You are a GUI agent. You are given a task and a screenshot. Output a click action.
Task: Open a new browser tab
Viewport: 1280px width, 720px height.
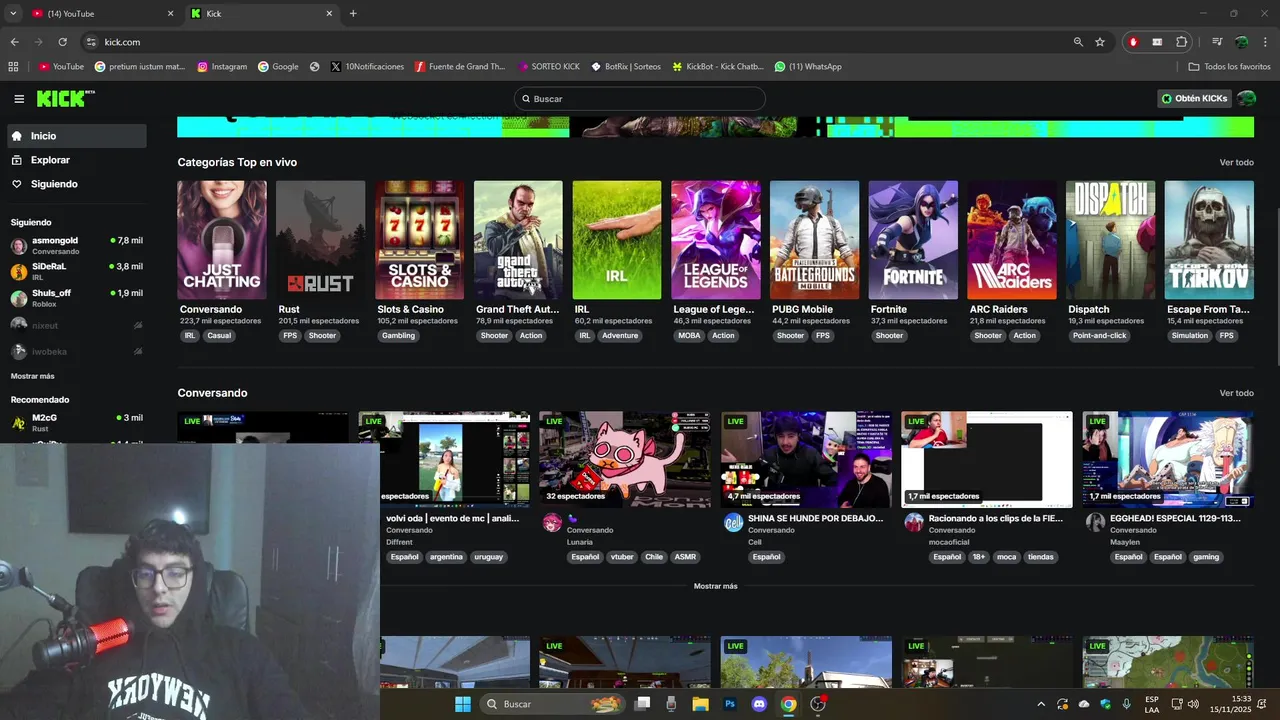click(x=353, y=13)
